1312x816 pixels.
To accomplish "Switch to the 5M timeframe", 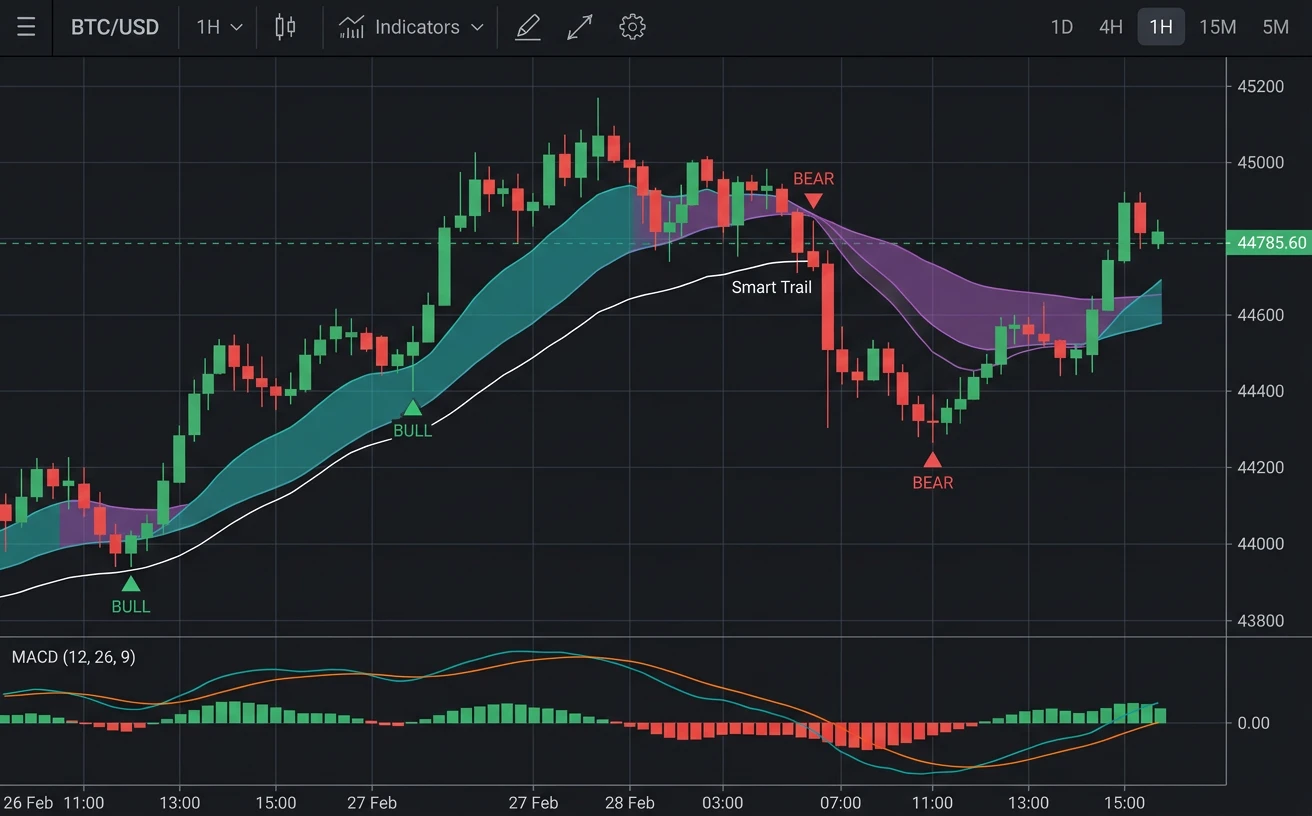I will pyautogui.click(x=1275, y=27).
